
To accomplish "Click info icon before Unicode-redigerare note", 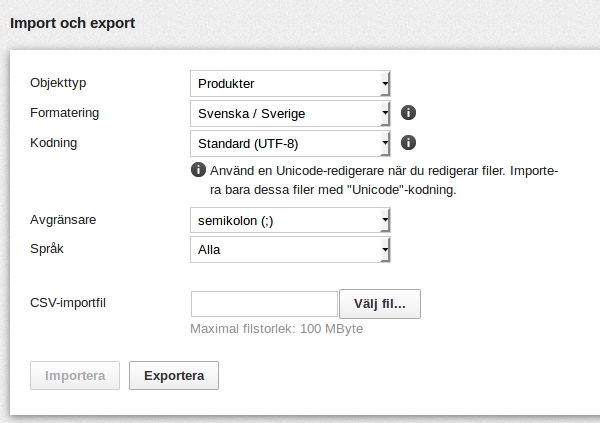I will (198, 170).
